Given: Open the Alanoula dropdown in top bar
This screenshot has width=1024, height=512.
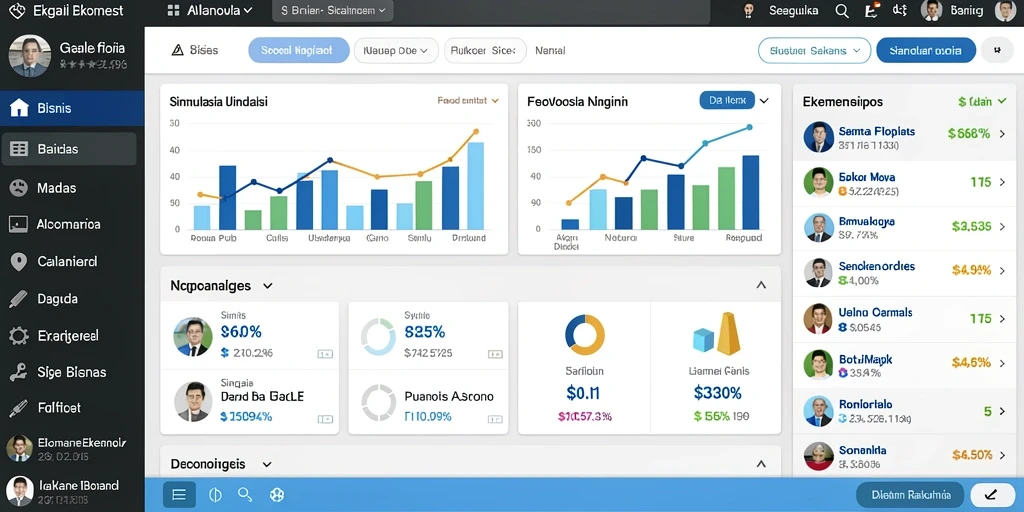Looking at the screenshot, I should point(210,10).
